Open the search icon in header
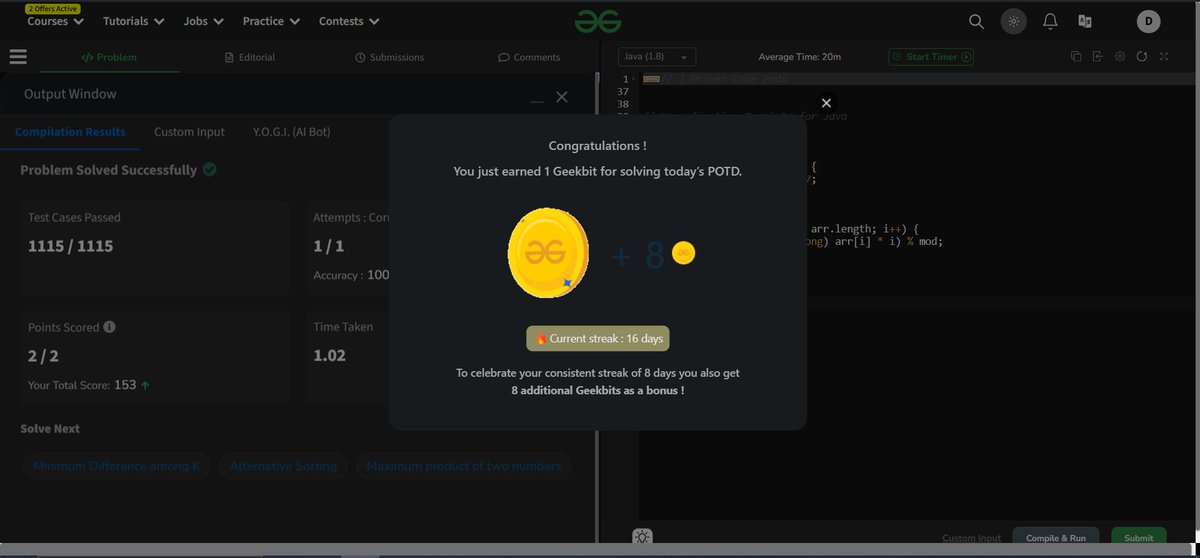Viewport: 1200px width, 558px height. pos(977,21)
